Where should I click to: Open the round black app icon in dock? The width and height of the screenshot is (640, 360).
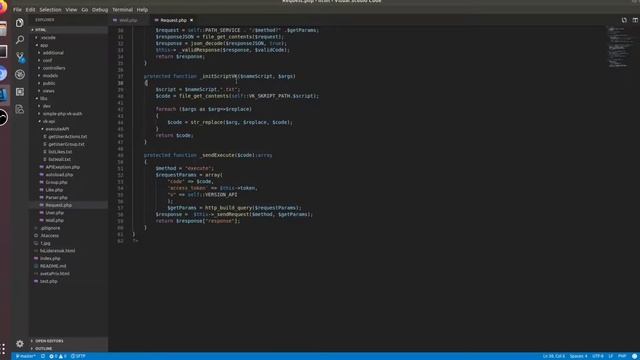point(3,118)
